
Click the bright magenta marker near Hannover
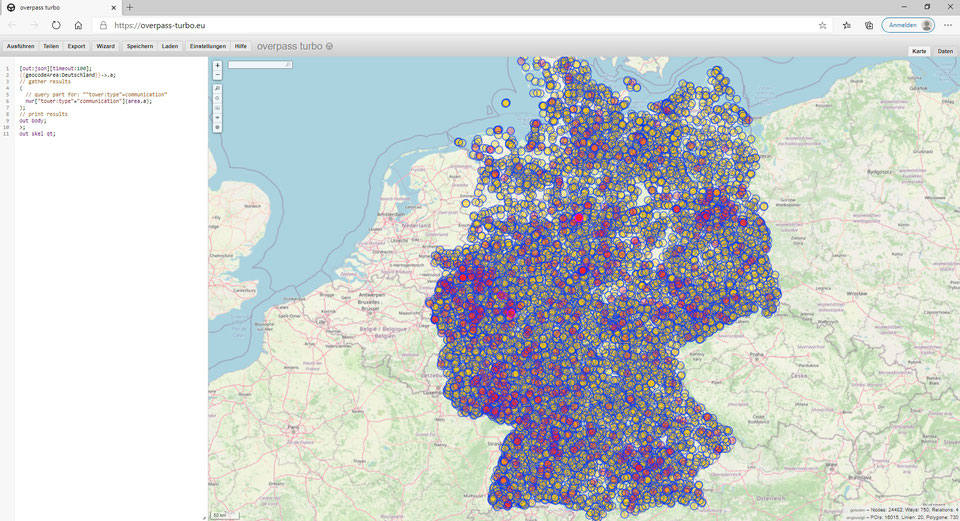pos(579,217)
